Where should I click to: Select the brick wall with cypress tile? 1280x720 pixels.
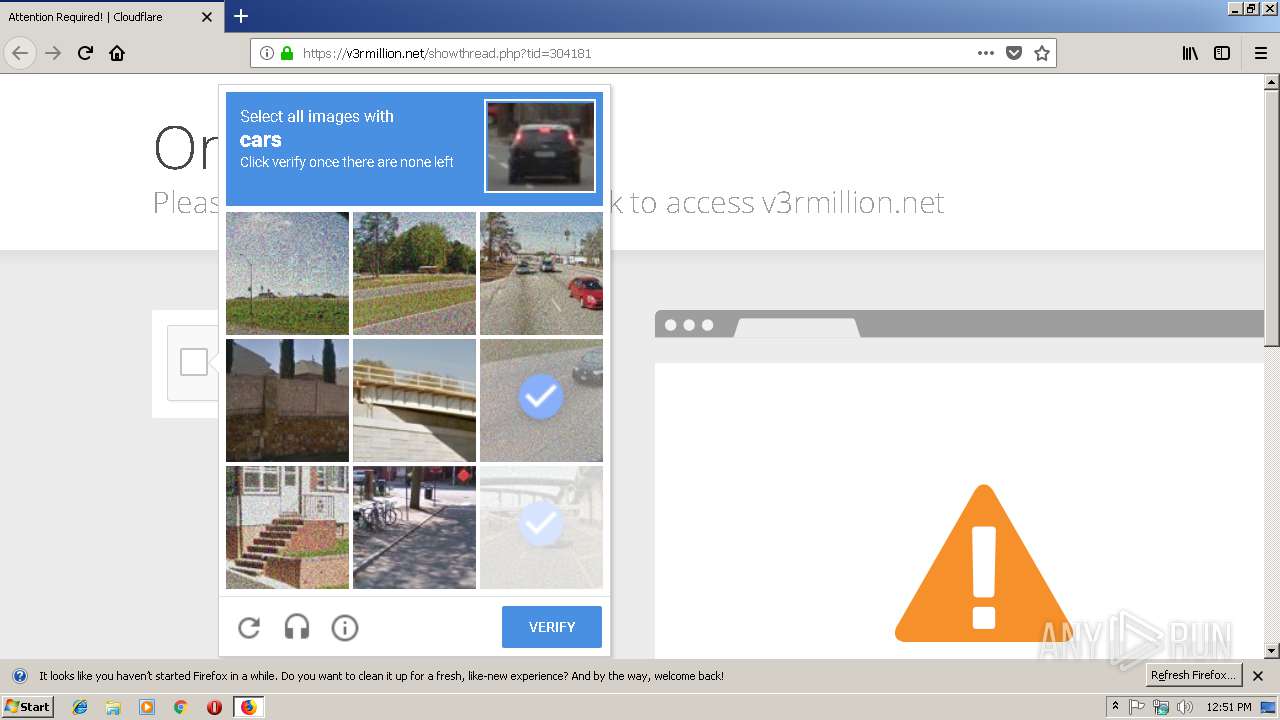(287, 400)
